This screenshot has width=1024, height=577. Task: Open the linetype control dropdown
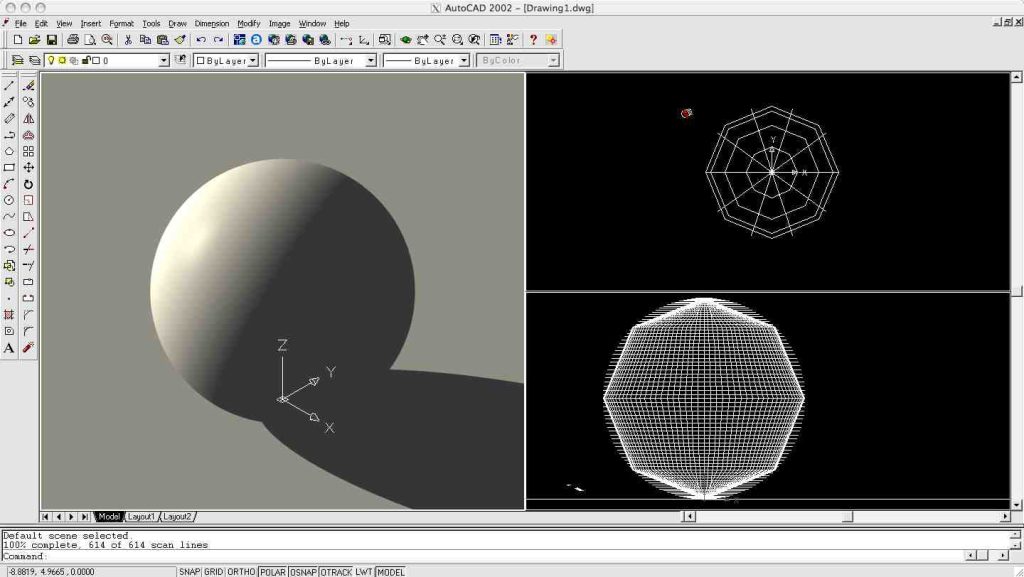369,59
